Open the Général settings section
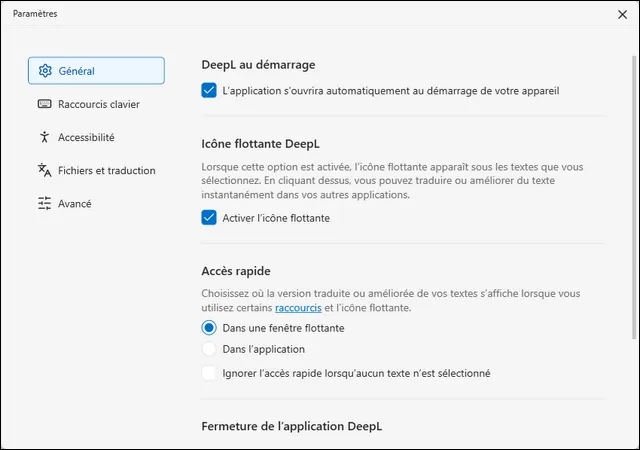The width and height of the screenshot is (640, 450). (96, 71)
